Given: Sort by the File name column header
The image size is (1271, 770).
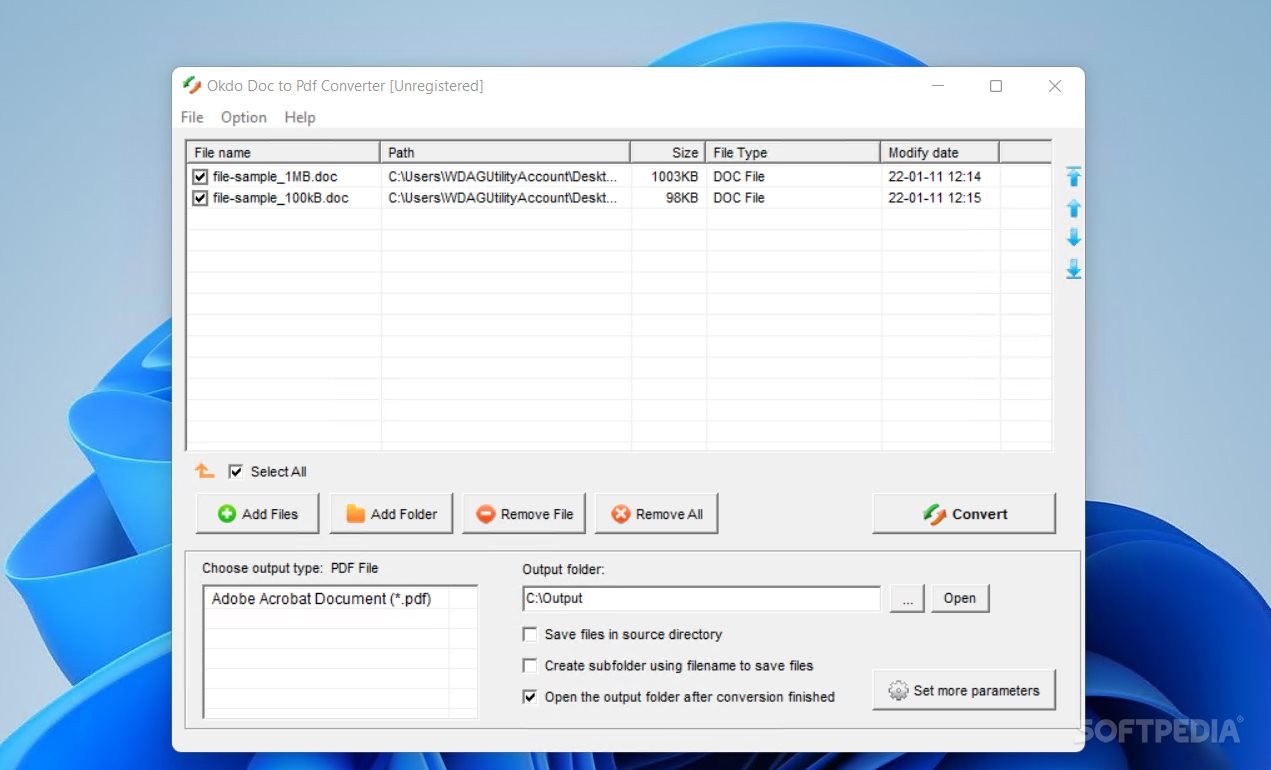Looking at the screenshot, I should [284, 152].
